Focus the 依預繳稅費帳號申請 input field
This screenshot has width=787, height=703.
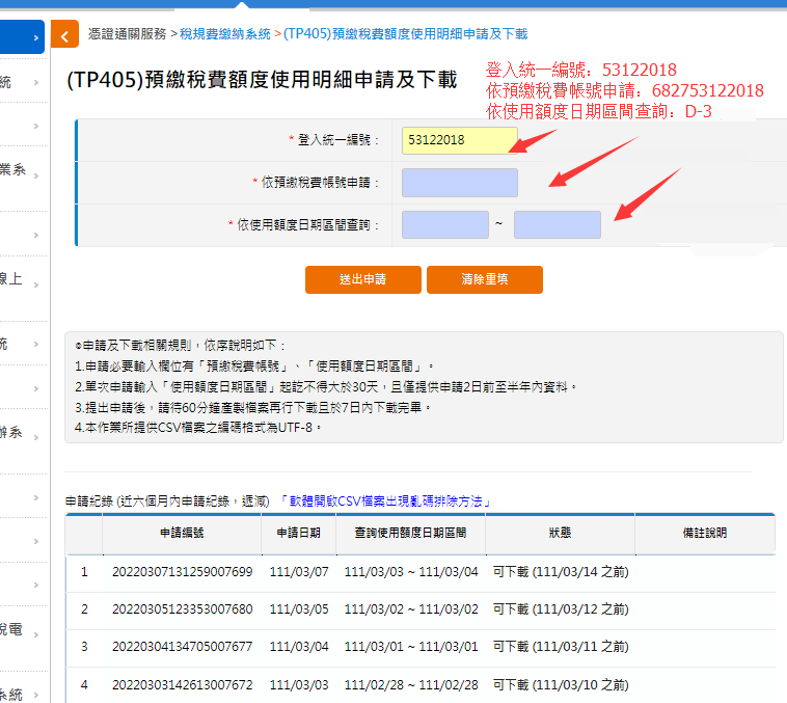point(459,183)
